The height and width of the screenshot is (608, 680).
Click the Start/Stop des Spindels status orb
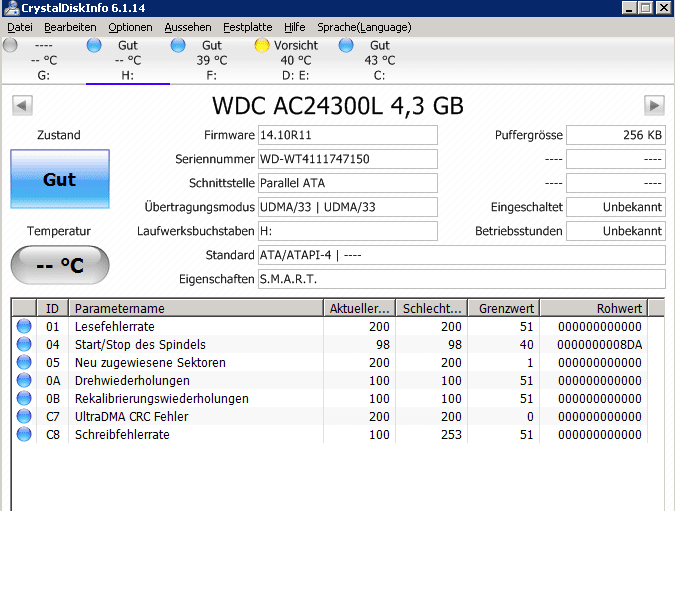(24, 344)
